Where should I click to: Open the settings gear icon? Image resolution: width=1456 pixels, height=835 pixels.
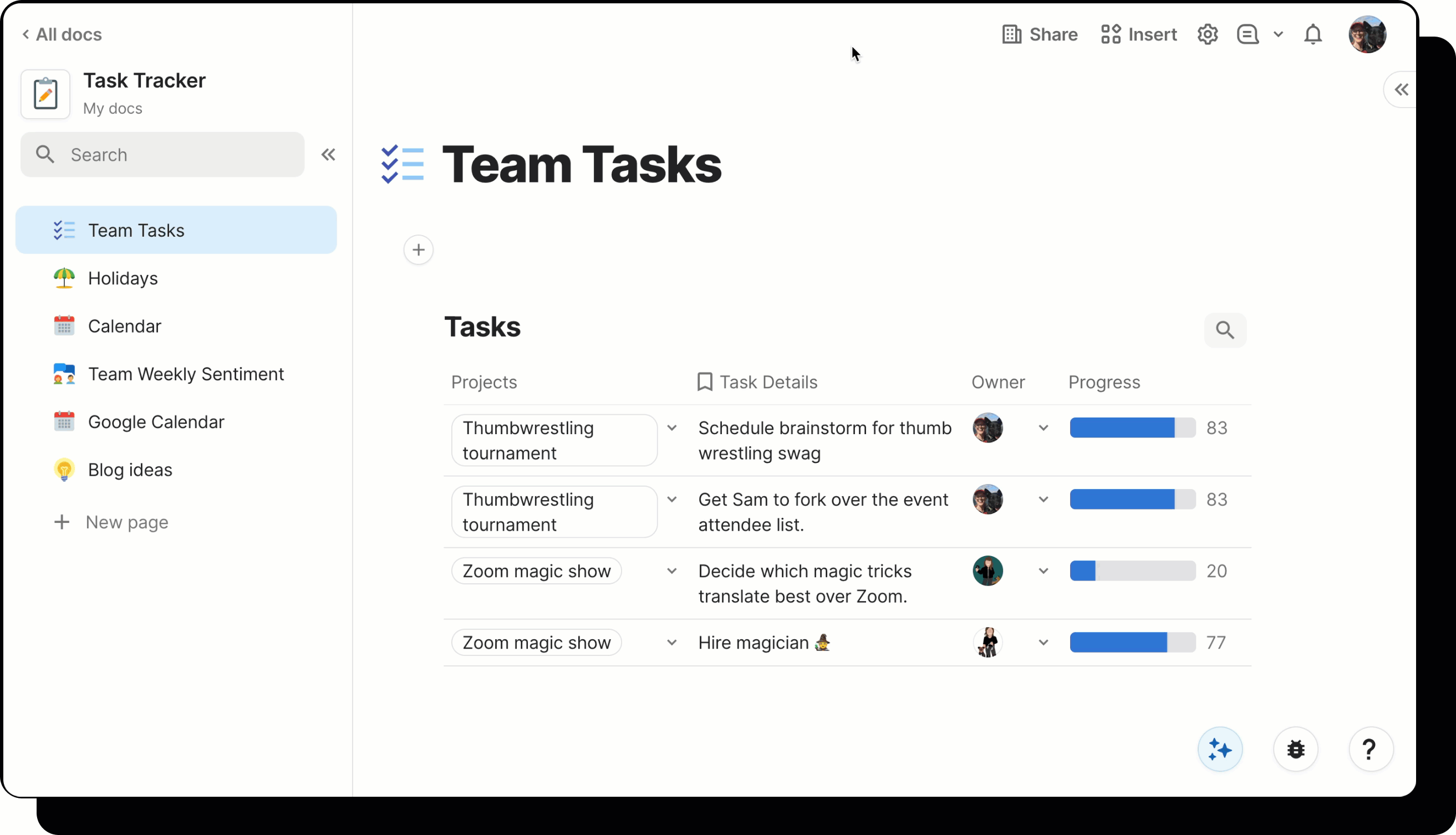pyautogui.click(x=1207, y=34)
